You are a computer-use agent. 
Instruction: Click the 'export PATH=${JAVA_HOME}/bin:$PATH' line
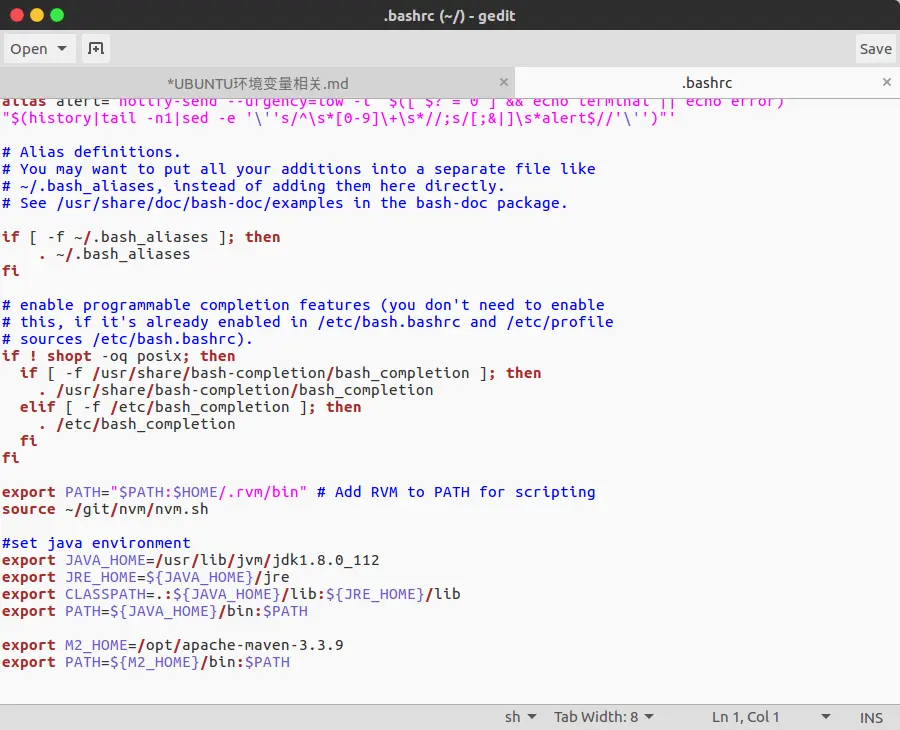[155, 612]
